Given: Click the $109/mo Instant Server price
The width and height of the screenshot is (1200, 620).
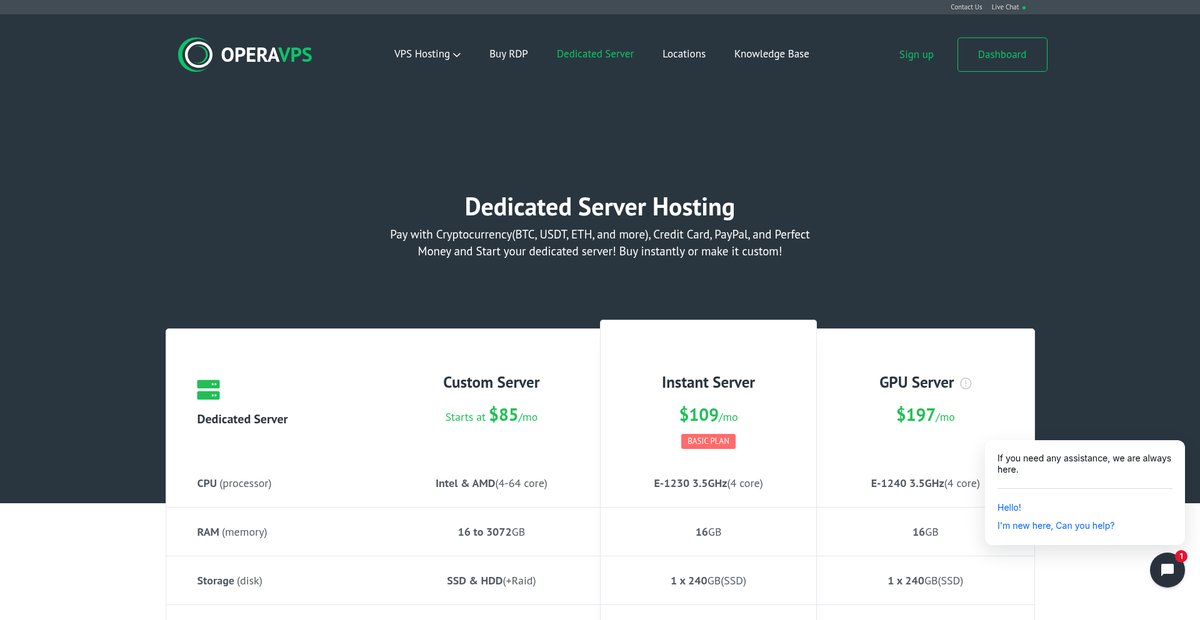Looking at the screenshot, I should [708, 415].
